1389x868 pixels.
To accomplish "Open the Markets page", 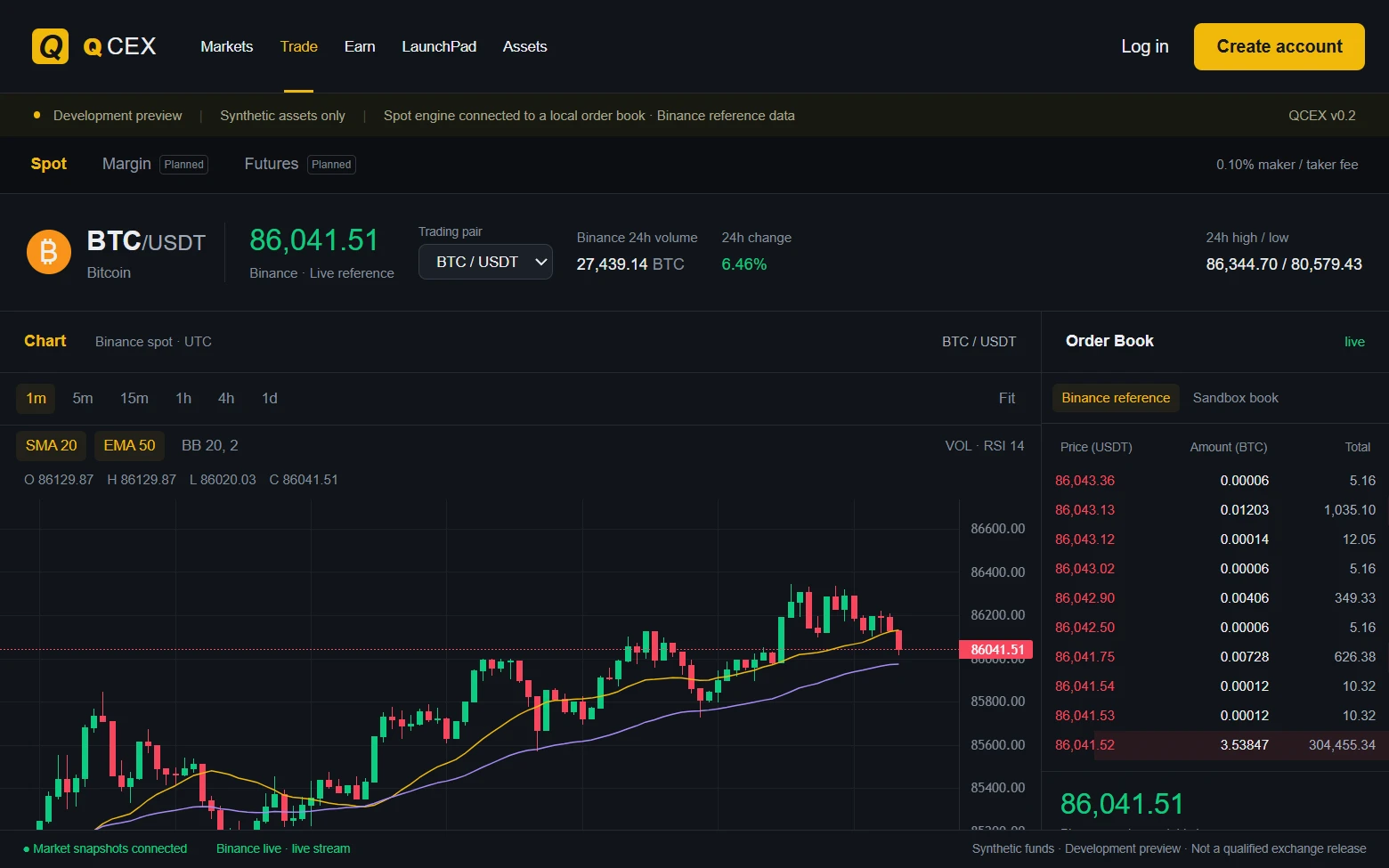I will [226, 46].
